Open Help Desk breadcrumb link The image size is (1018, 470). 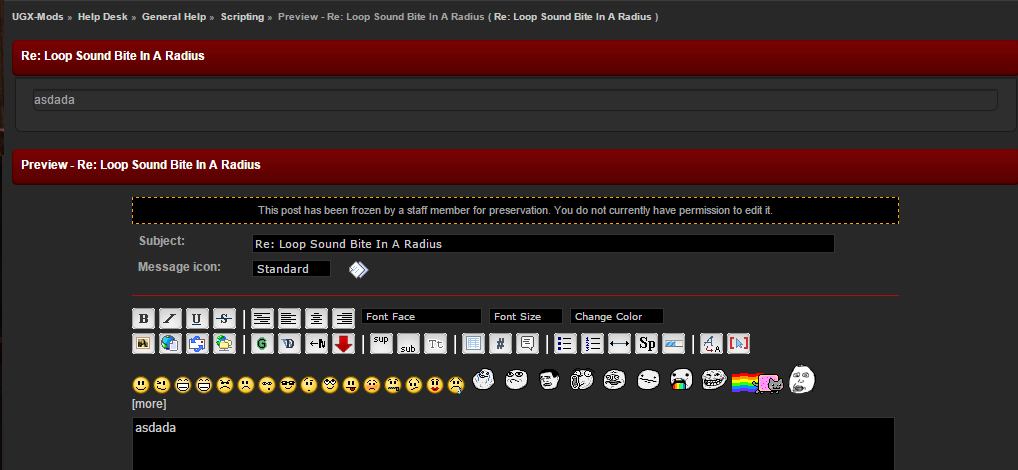pyautogui.click(x=103, y=17)
